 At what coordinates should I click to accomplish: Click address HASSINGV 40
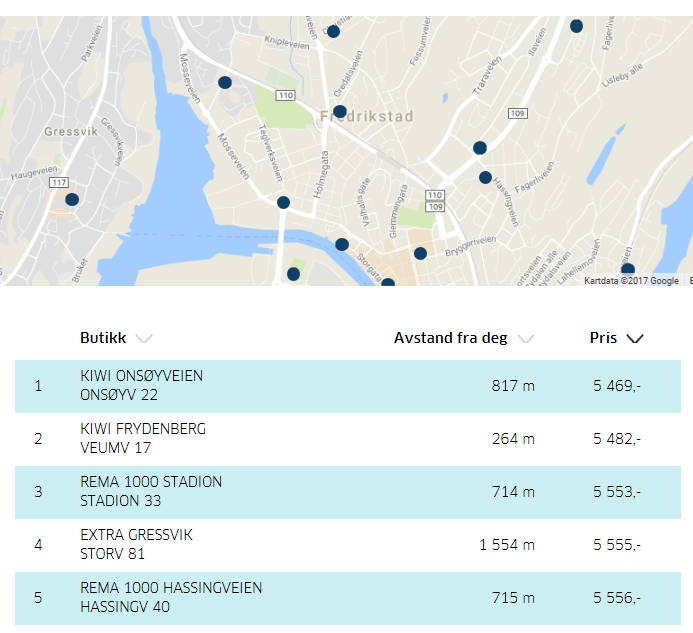[x=125, y=607]
